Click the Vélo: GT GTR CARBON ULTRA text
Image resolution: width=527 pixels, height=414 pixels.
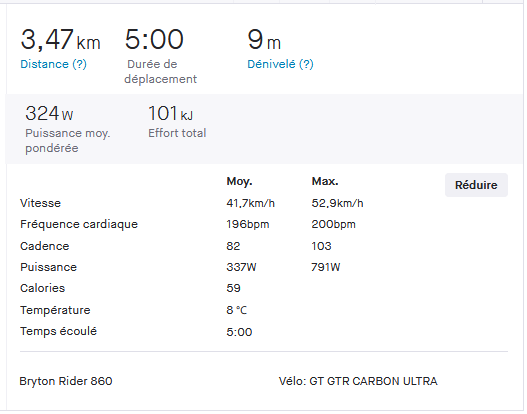point(360,382)
